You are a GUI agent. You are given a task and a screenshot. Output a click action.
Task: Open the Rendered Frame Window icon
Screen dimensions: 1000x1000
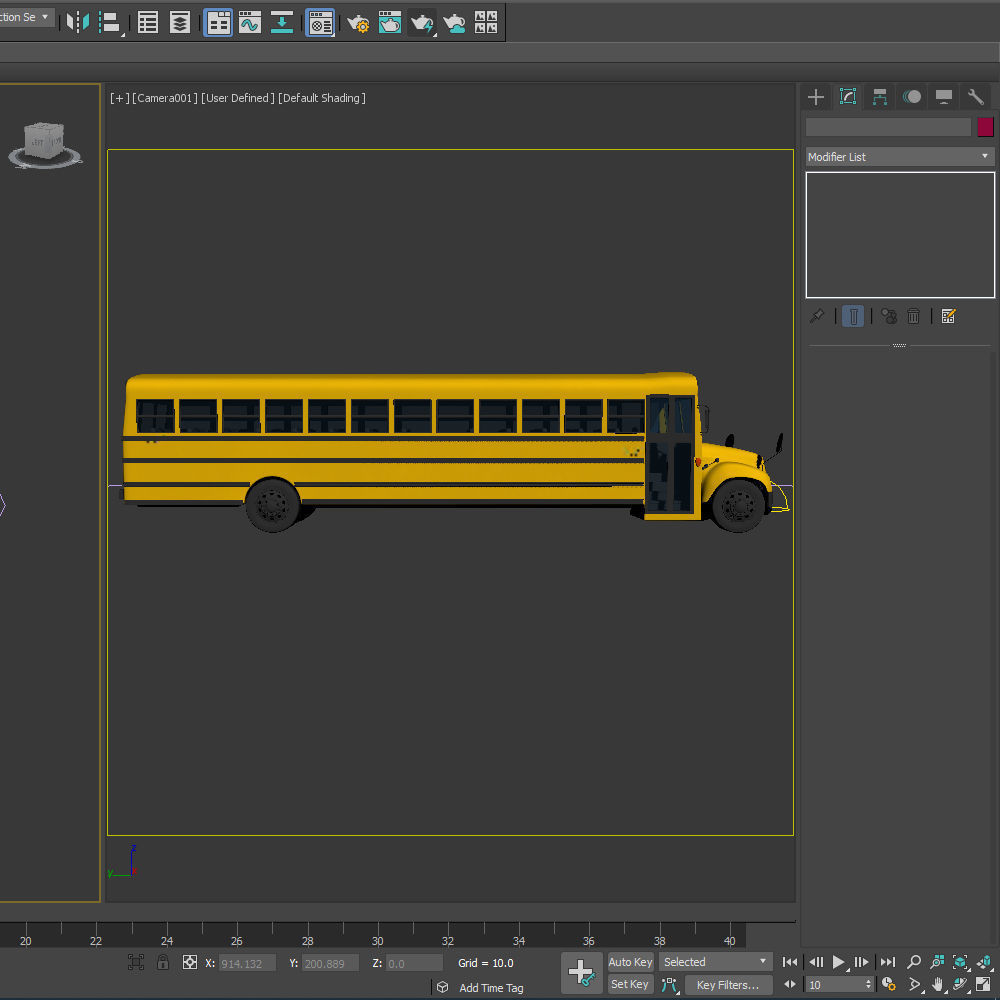point(390,22)
